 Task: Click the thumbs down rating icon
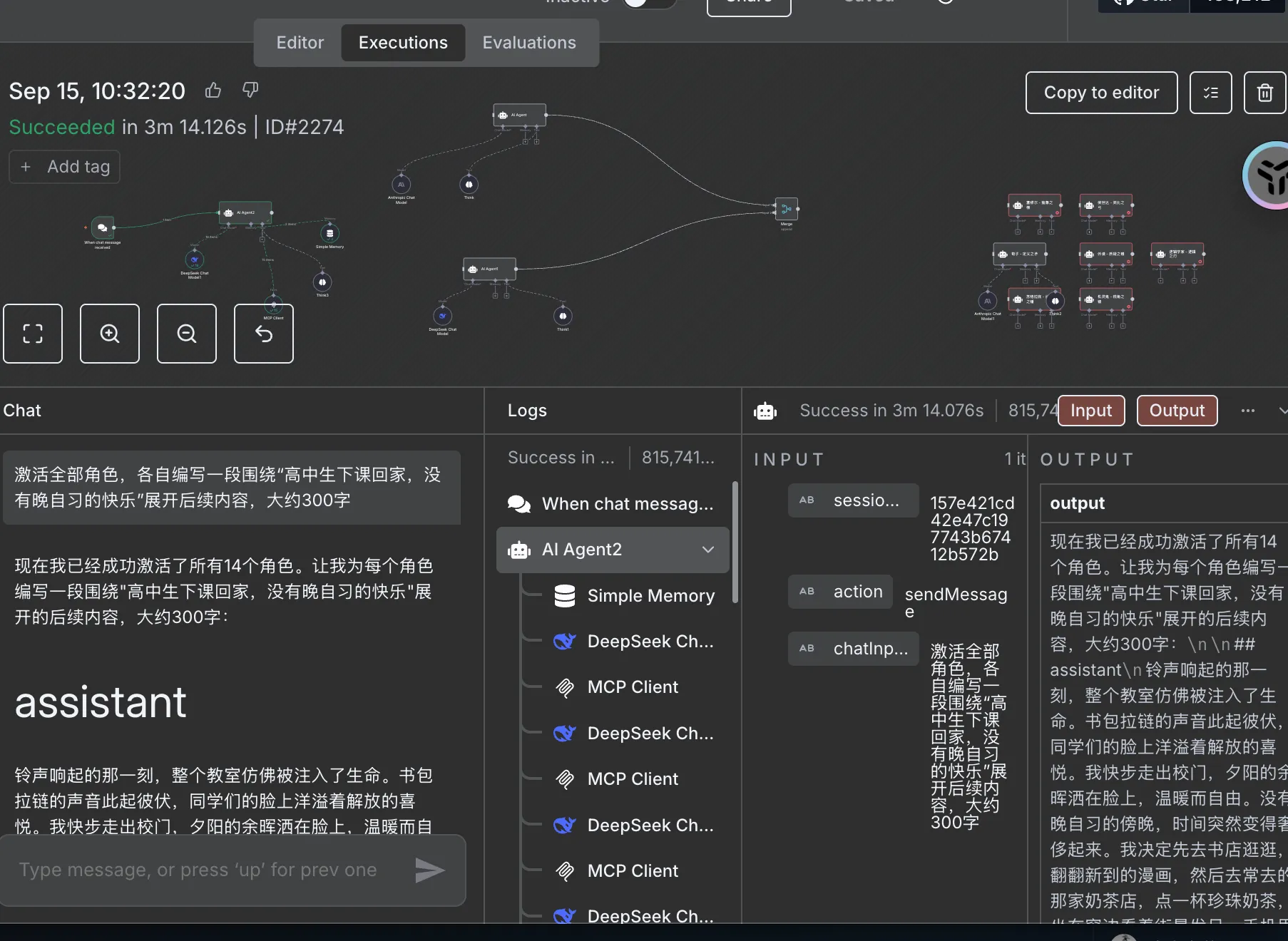[x=250, y=90]
